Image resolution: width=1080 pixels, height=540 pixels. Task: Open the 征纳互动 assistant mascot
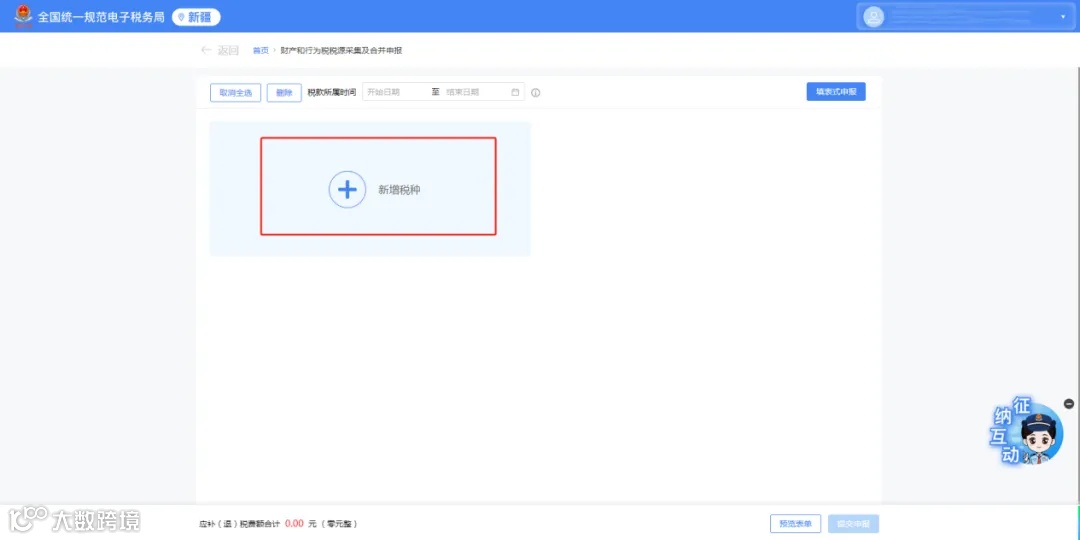point(1028,431)
